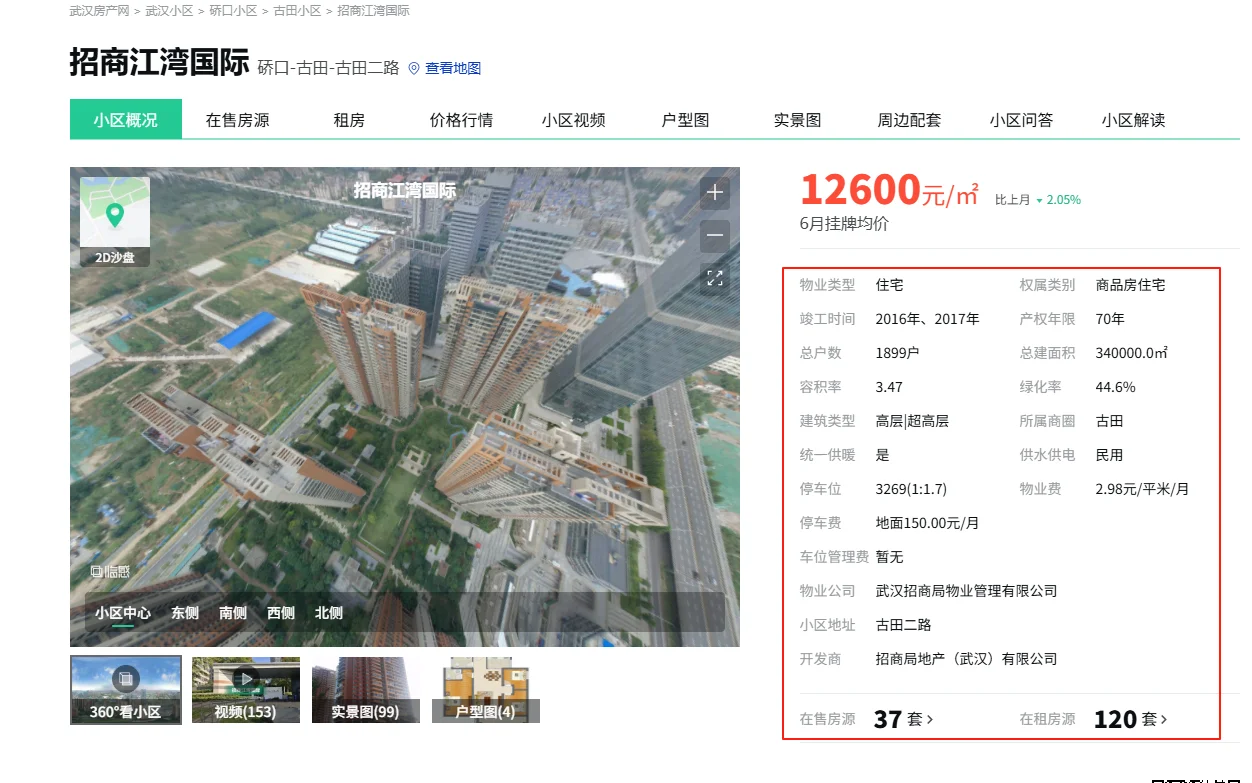1252x783 pixels.
Task: Click the 商品房住宅 ownership value
Action: coord(1130,285)
